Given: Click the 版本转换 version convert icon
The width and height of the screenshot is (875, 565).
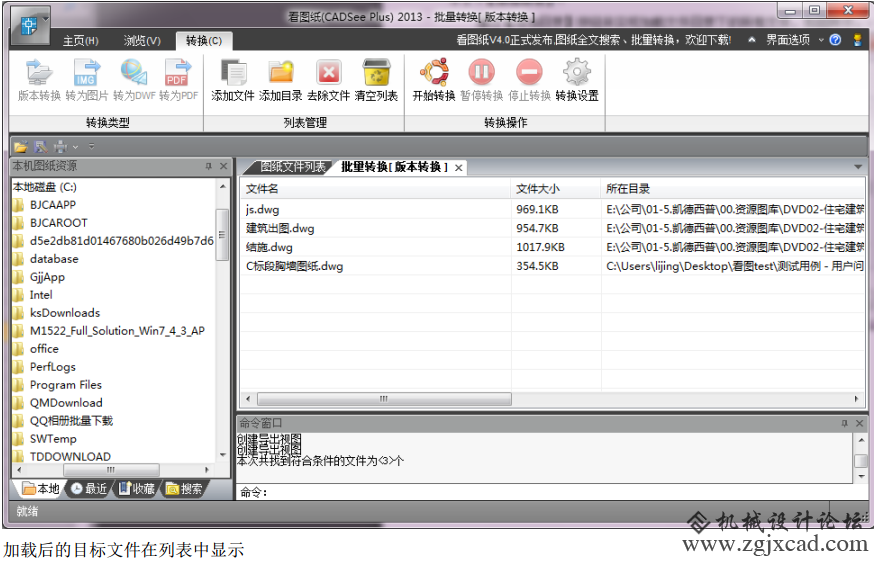Looking at the screenshot, I should (39, 80).
